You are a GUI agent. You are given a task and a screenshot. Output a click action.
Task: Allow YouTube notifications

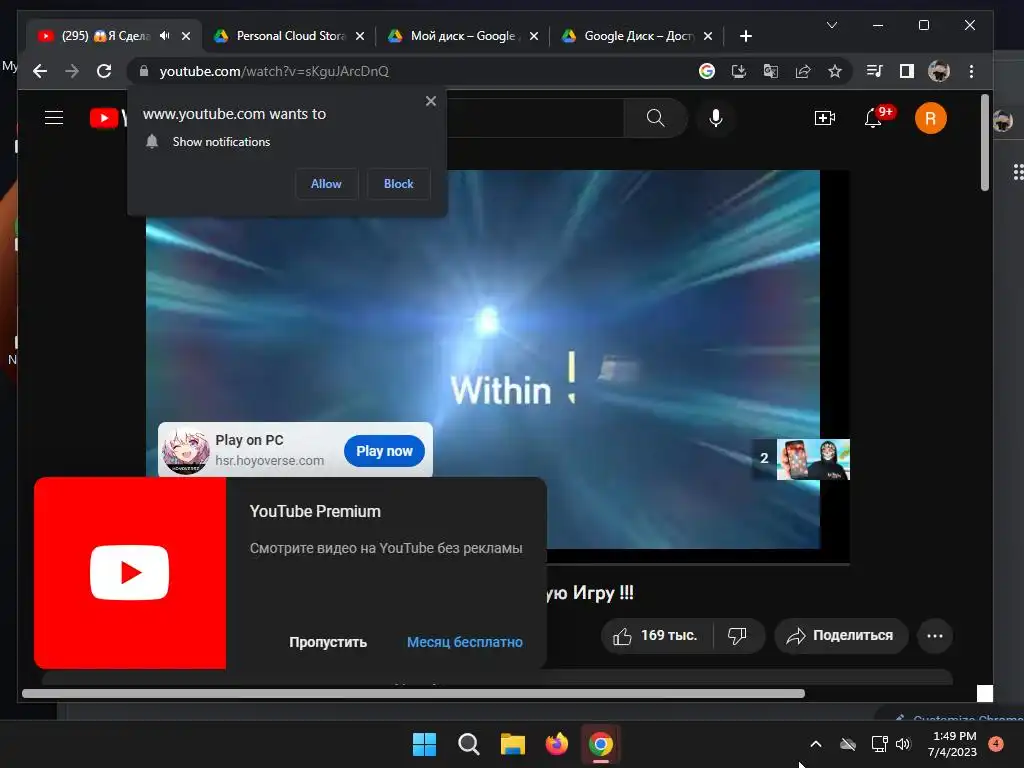point(326,184)
